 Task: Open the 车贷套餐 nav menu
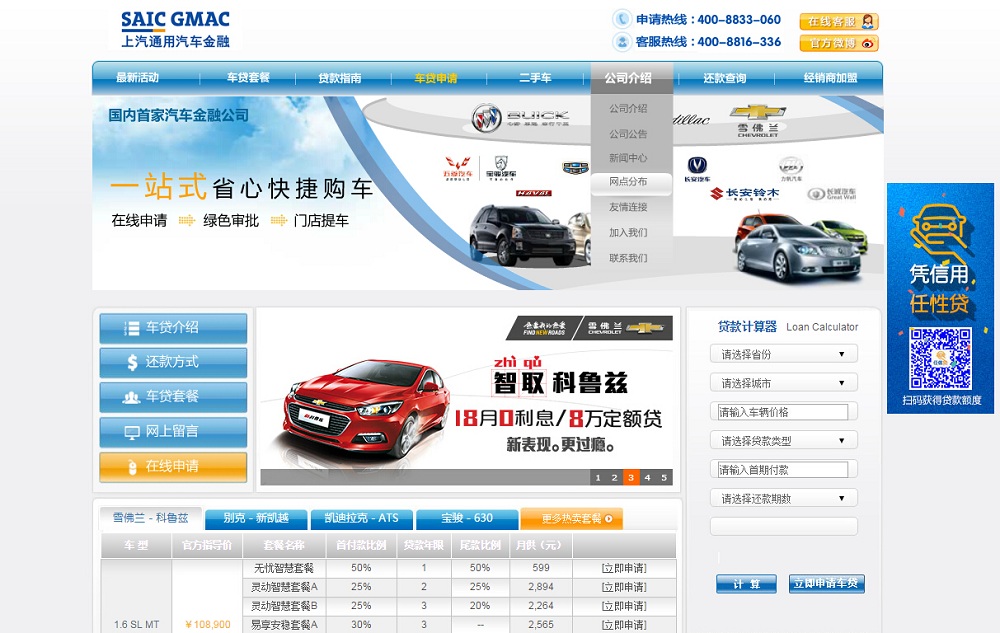(x=248, y=78)
